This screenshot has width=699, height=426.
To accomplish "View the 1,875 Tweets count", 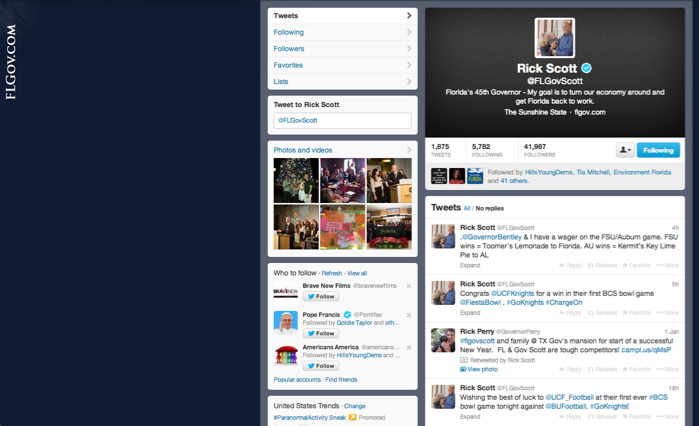I will pyautogui.click(x=441, y=150).
